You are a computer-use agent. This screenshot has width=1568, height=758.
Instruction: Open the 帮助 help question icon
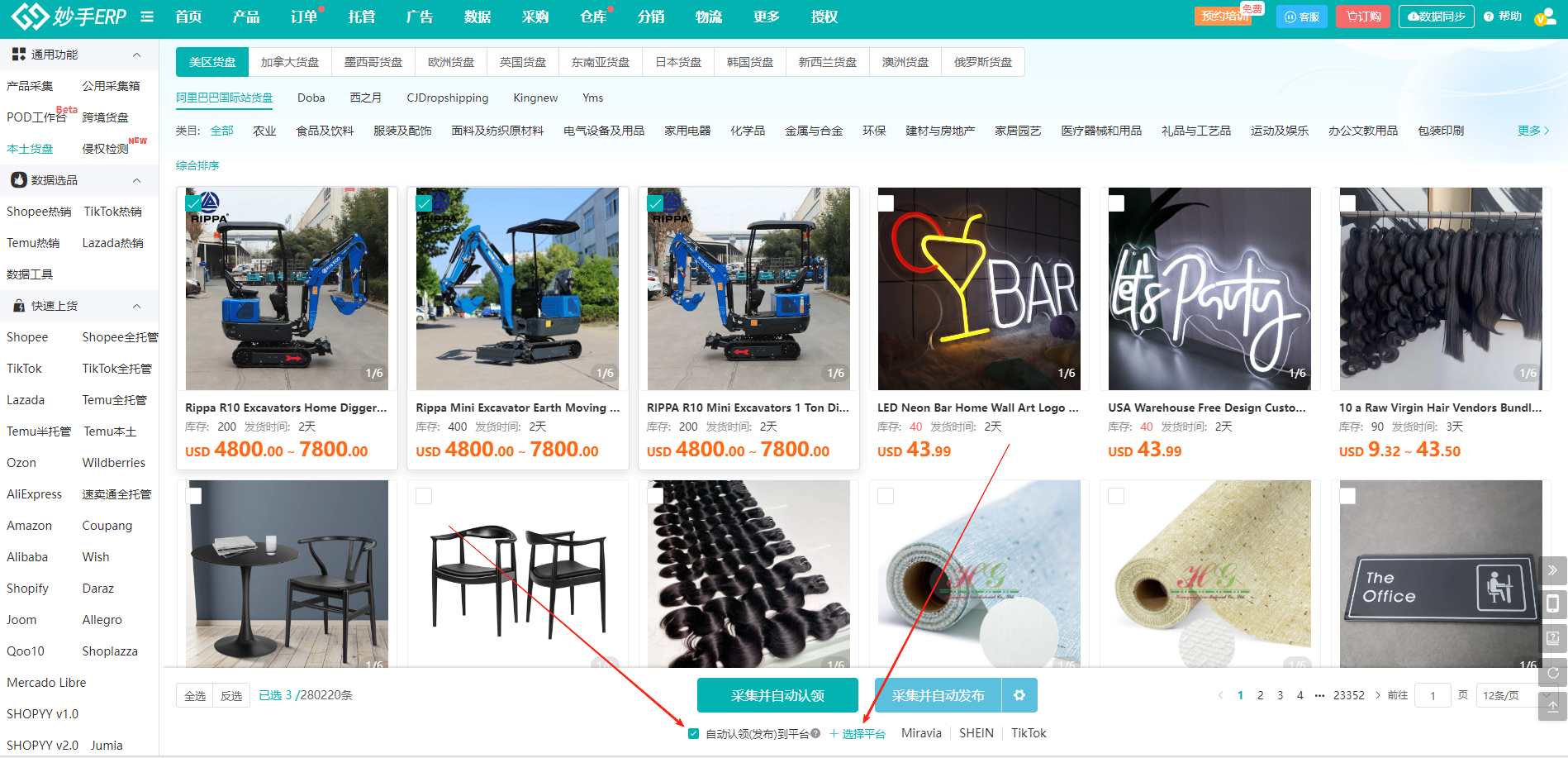(x=1489, y=17)
